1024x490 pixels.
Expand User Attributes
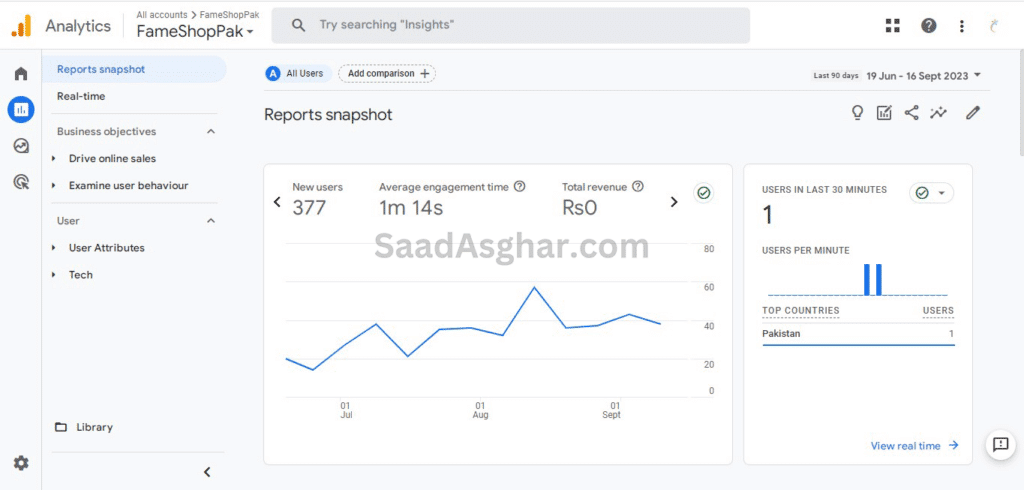pos(54,248)
